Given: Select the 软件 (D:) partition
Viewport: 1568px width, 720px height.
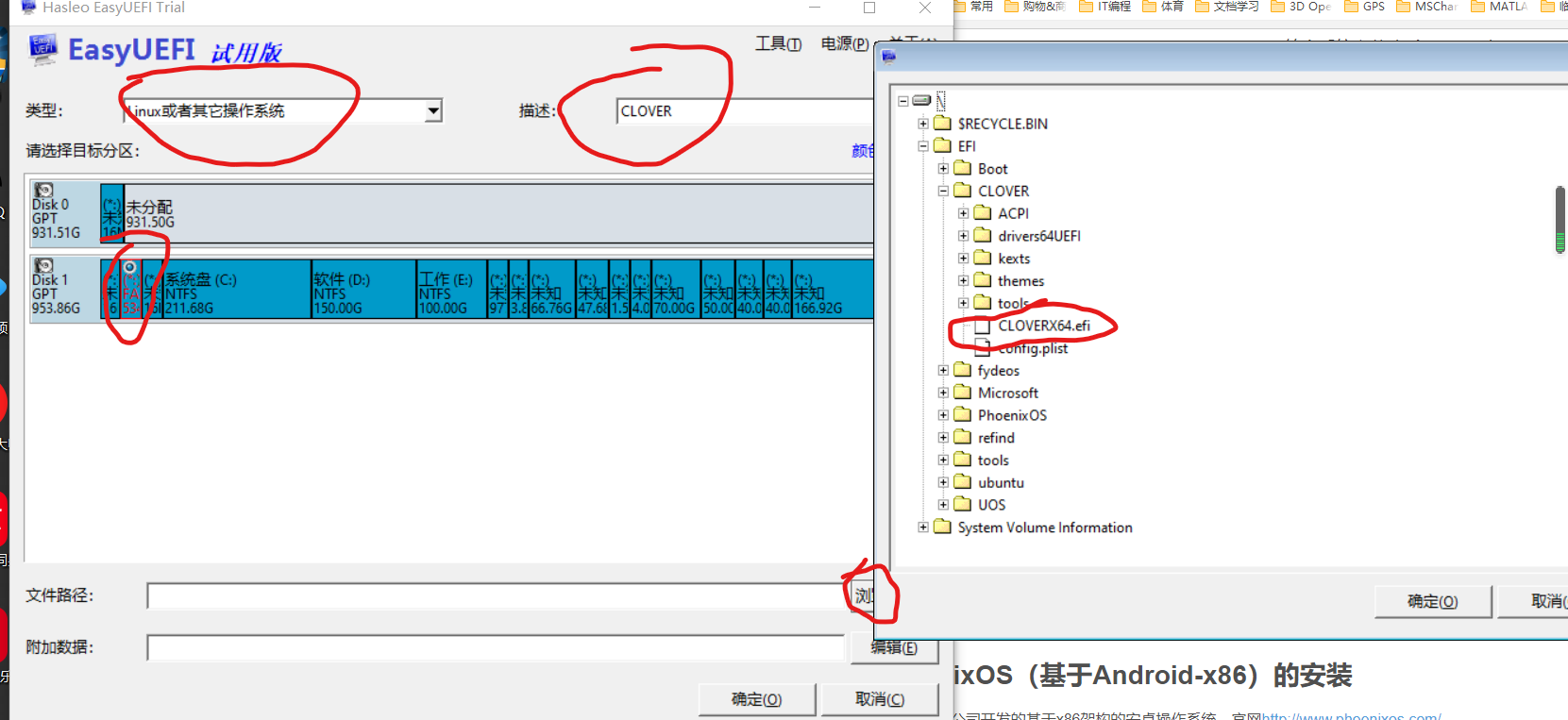Looking at the screenshot, I should (x=363, y=290).
